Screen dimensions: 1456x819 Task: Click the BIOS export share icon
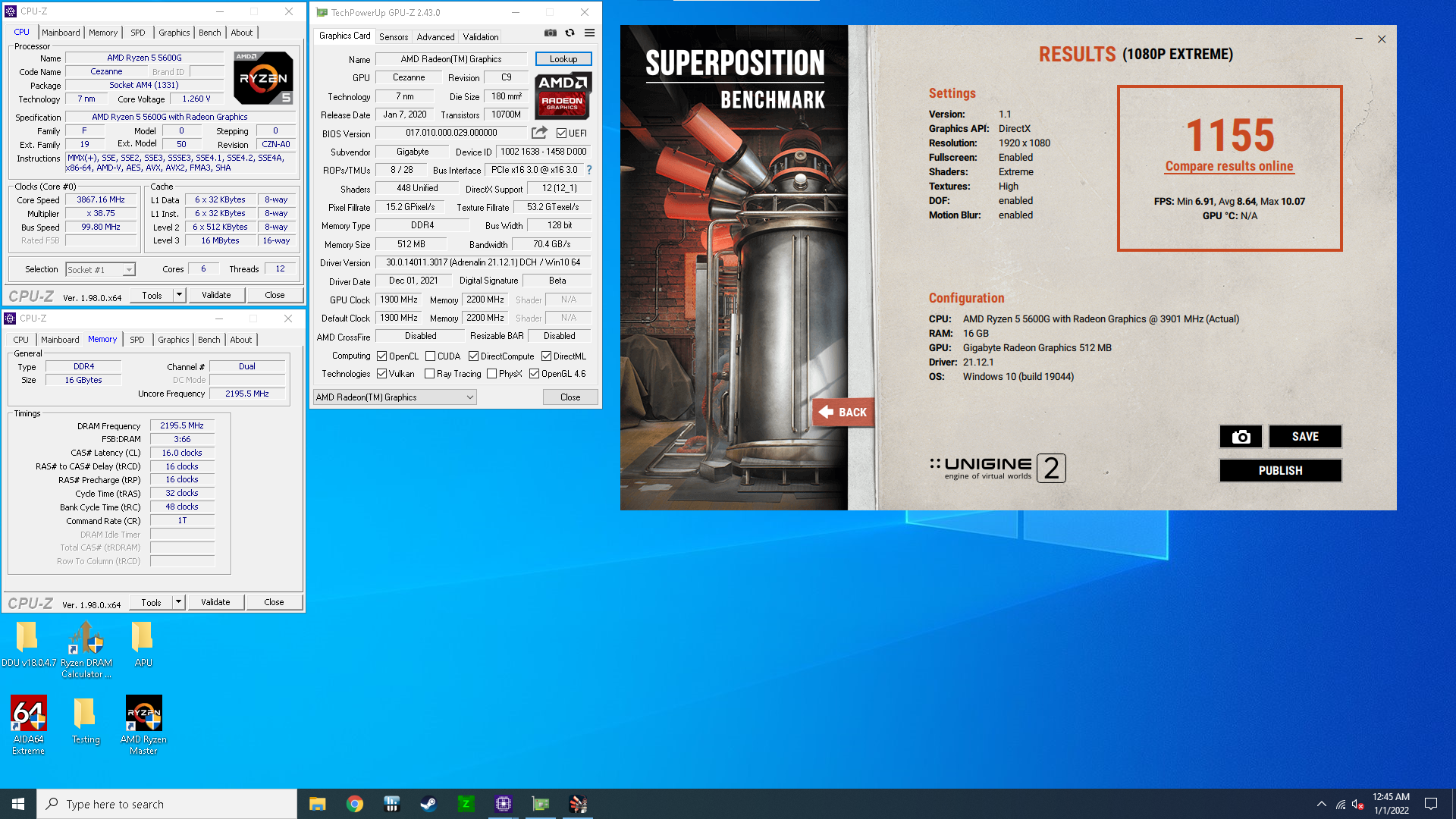tap(539, 133)
